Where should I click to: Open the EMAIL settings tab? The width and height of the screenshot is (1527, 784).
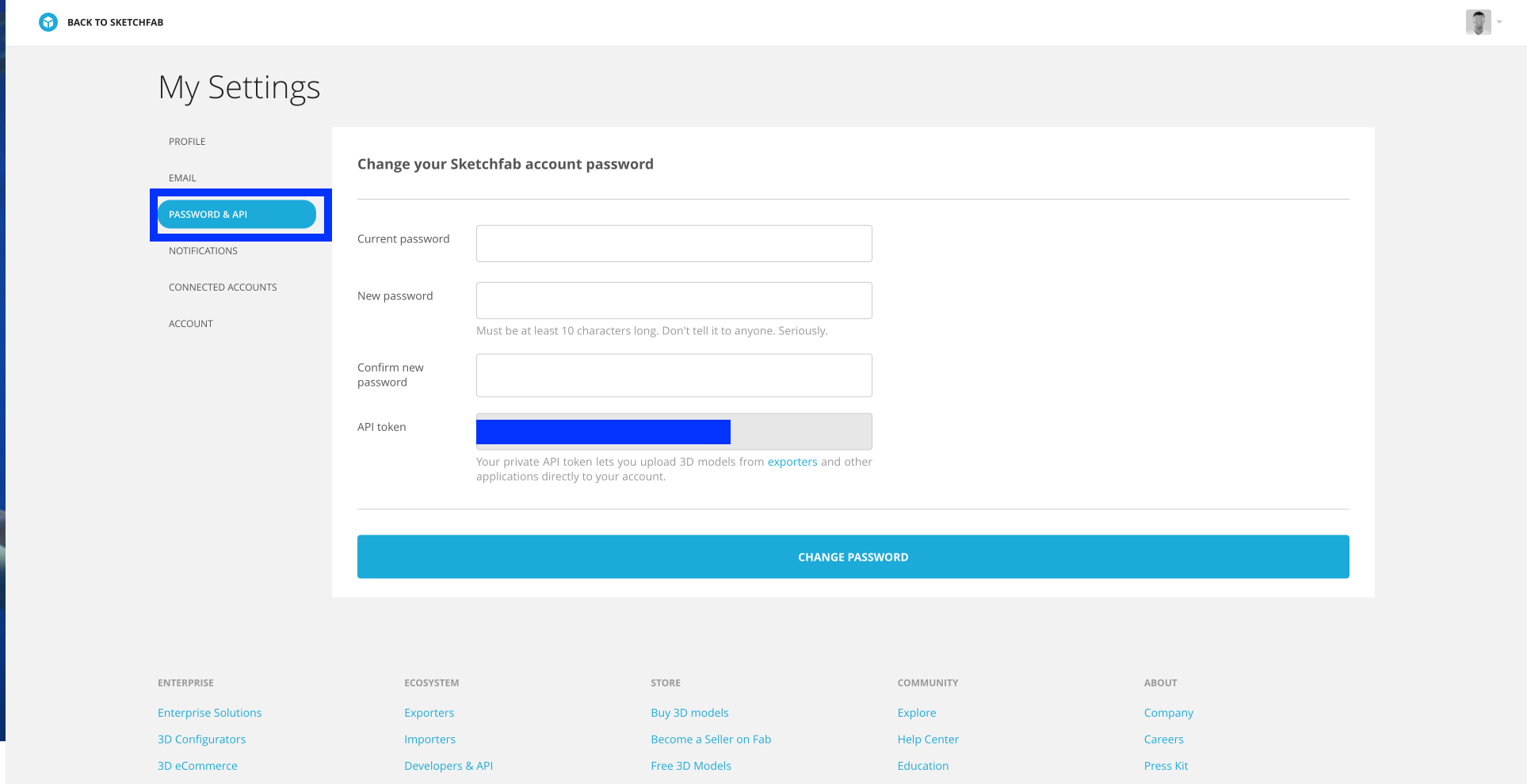(182, 178)
